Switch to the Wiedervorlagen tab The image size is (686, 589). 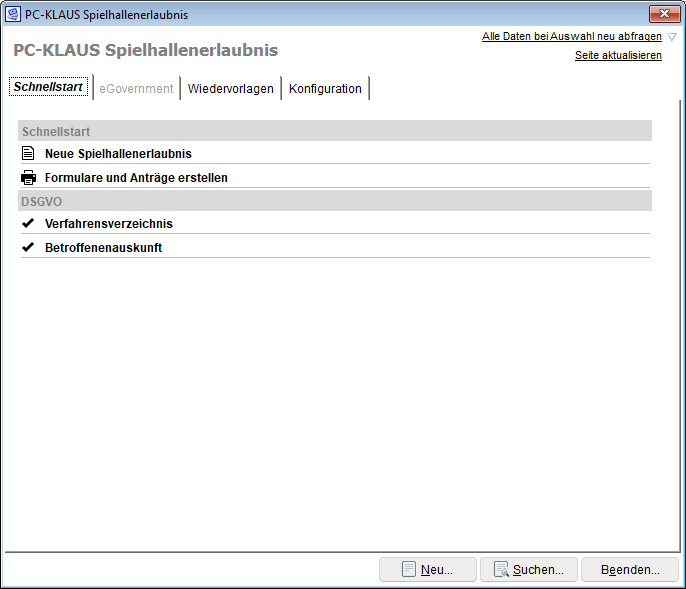[x=231, y=88]
